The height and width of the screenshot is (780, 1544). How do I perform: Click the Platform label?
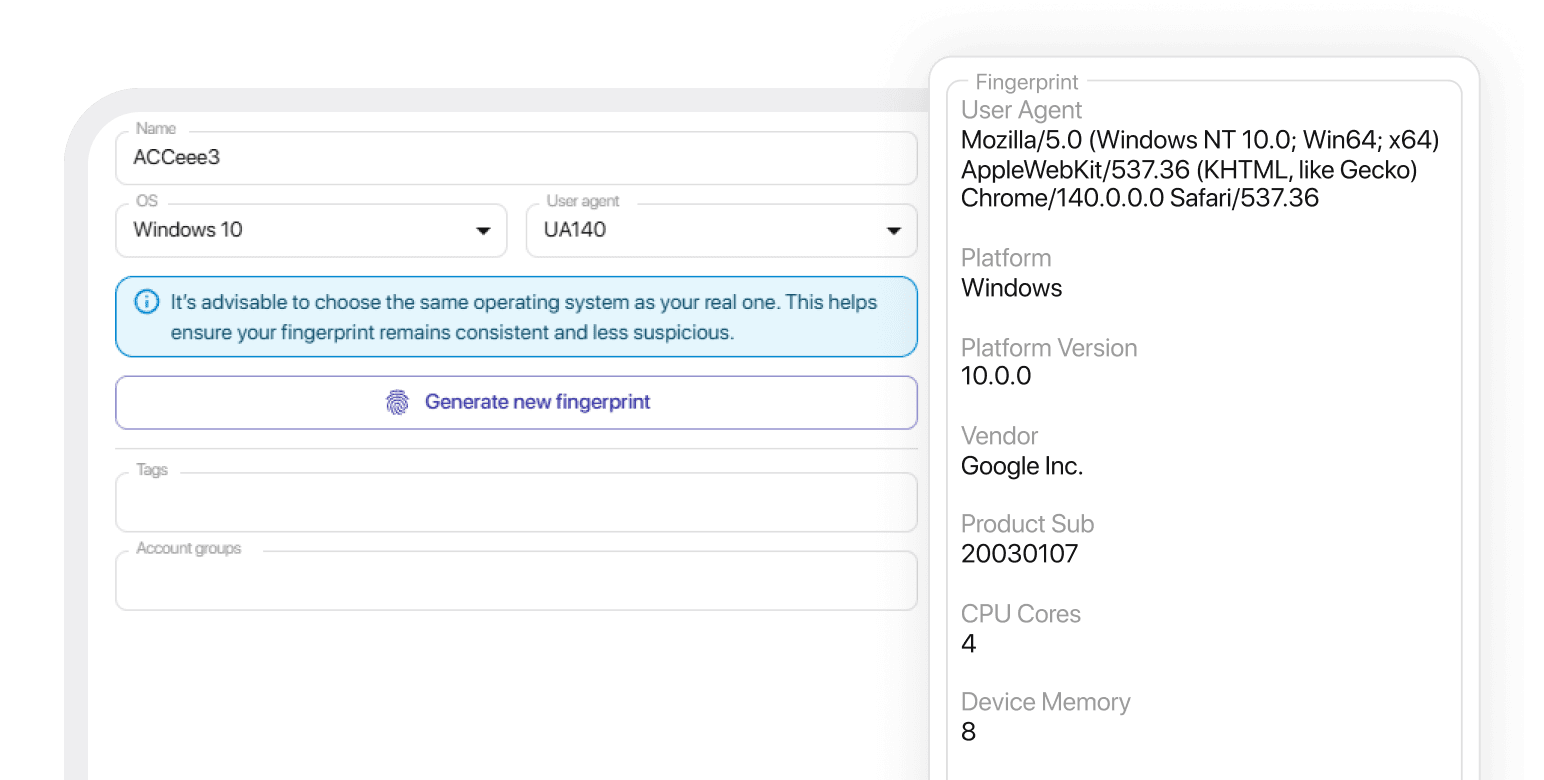tap(1006, 258)
